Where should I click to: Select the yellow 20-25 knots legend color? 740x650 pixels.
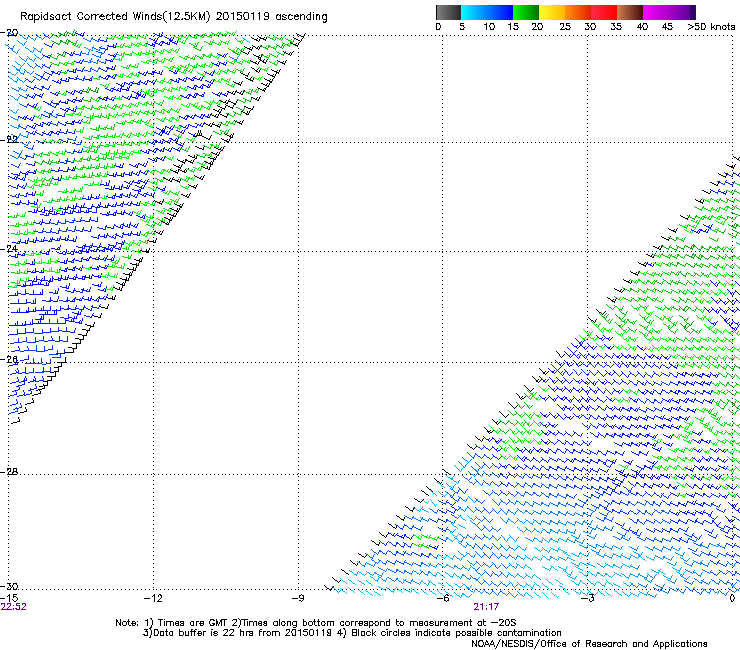click(552, 12)
